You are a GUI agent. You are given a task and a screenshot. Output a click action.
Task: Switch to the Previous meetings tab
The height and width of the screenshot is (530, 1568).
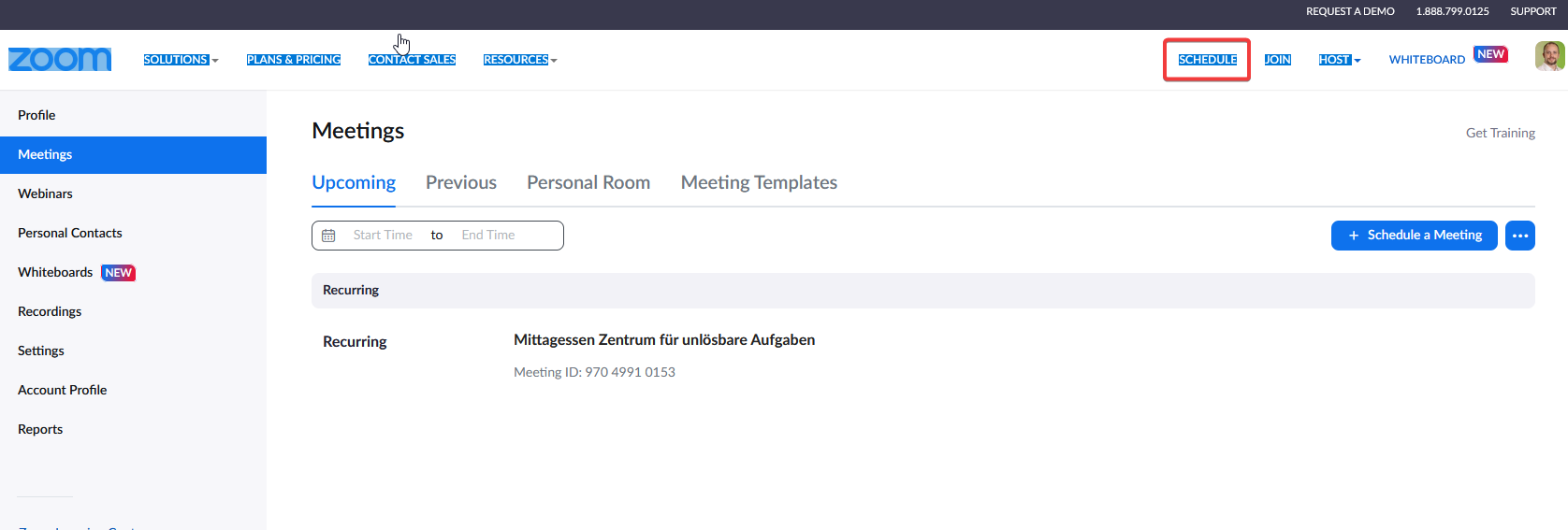[x=461, y=182]
